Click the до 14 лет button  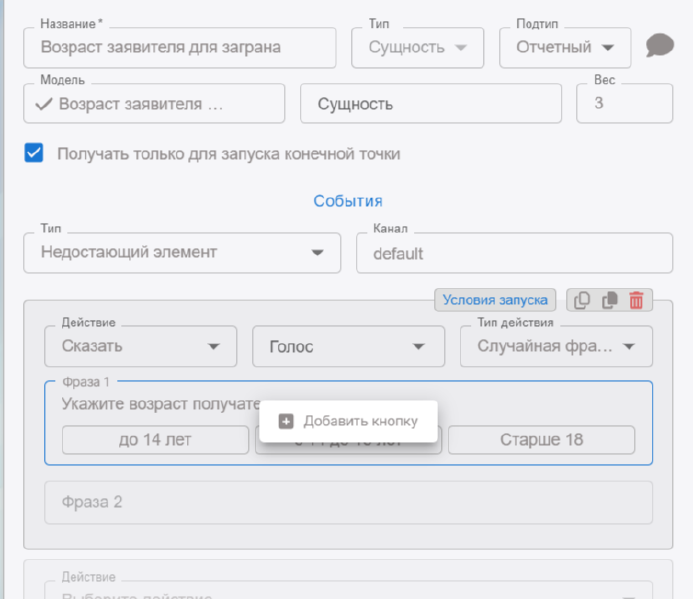tap(155, 439)
